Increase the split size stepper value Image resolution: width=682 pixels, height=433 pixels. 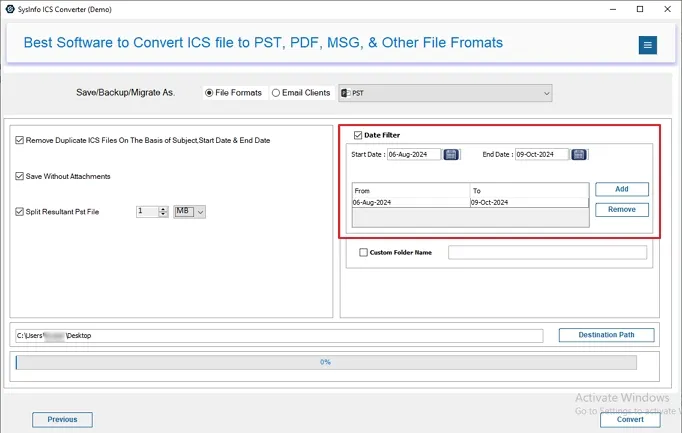(x=163, y=209)
